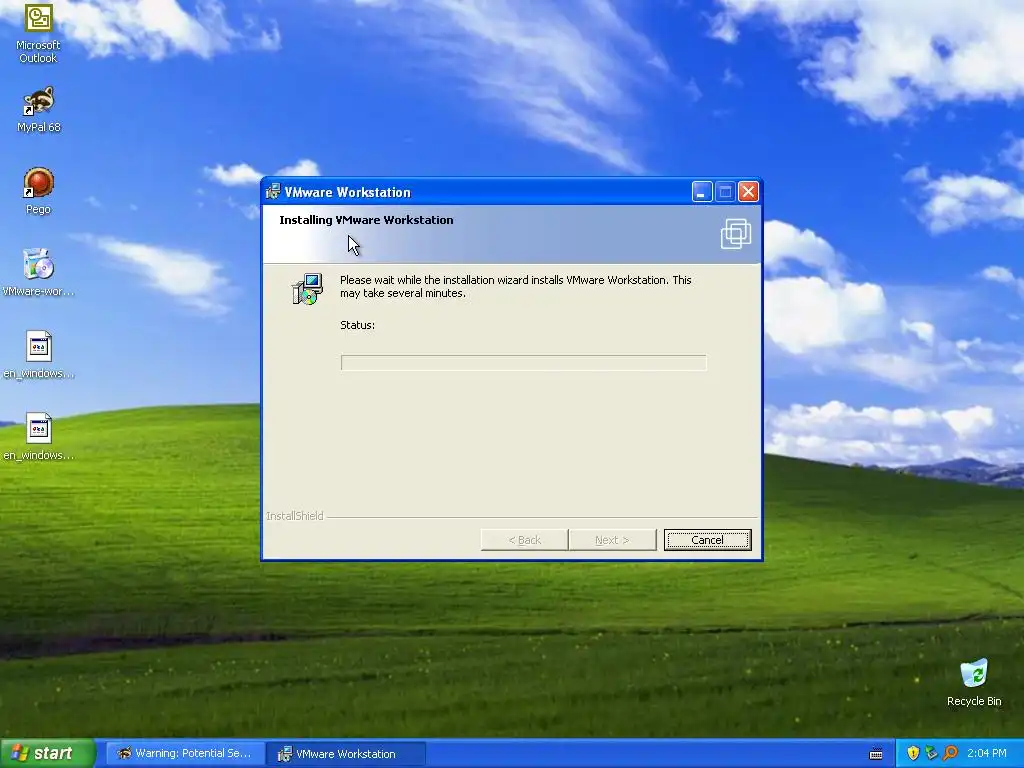This screenshot has height=768, width=1024.
Task: Click the Safely Remove Hardware tray icon
Action: tap(931, 753)
